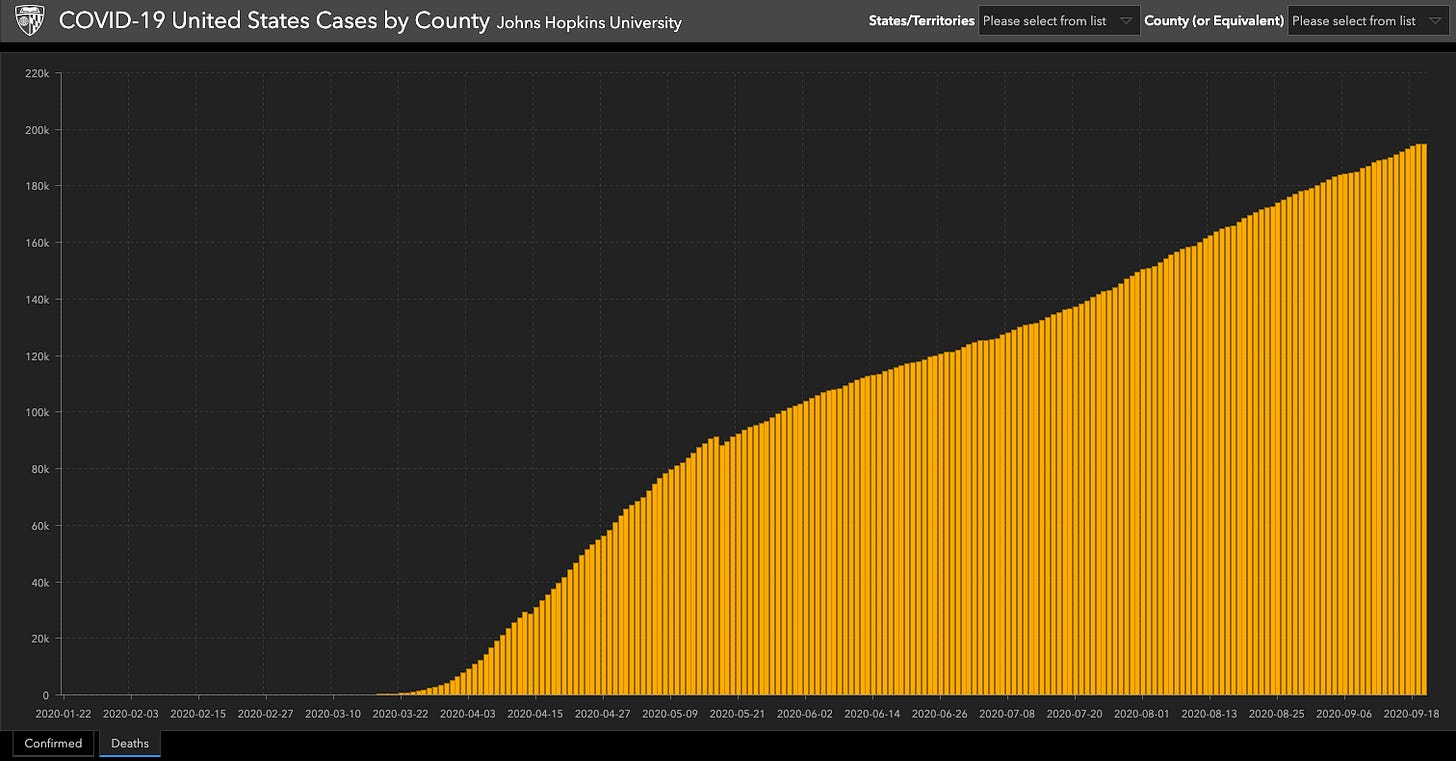
Task: Click the Johns Hopkins University label
Action: click(589, 23)
